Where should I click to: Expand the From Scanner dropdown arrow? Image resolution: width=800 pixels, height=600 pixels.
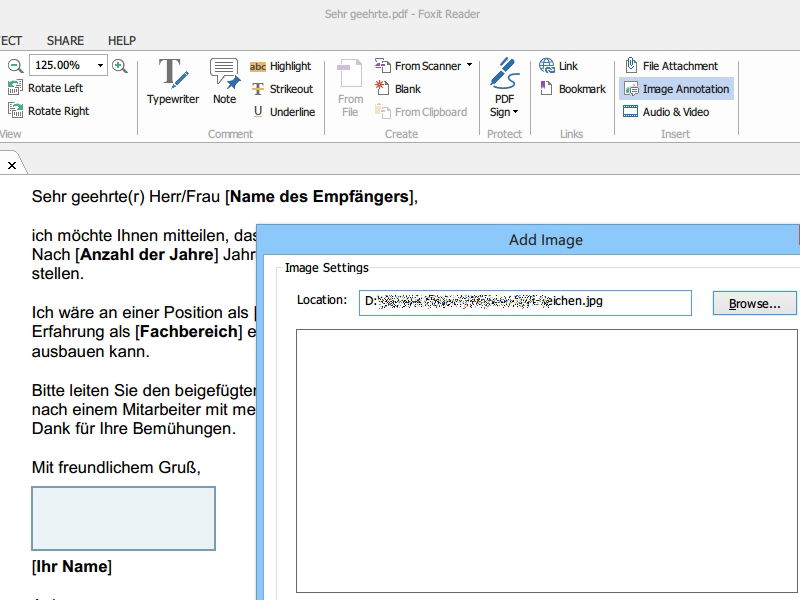[469, 65]
